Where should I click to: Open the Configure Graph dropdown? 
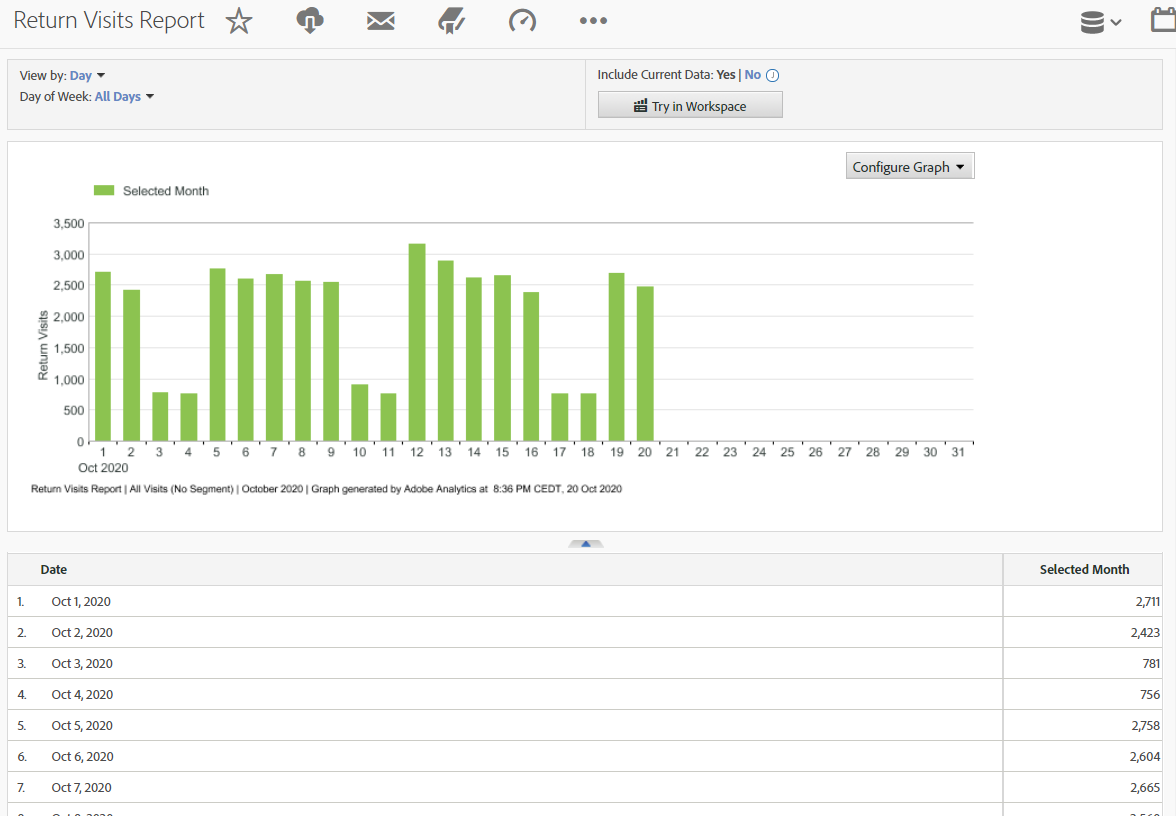910,166
